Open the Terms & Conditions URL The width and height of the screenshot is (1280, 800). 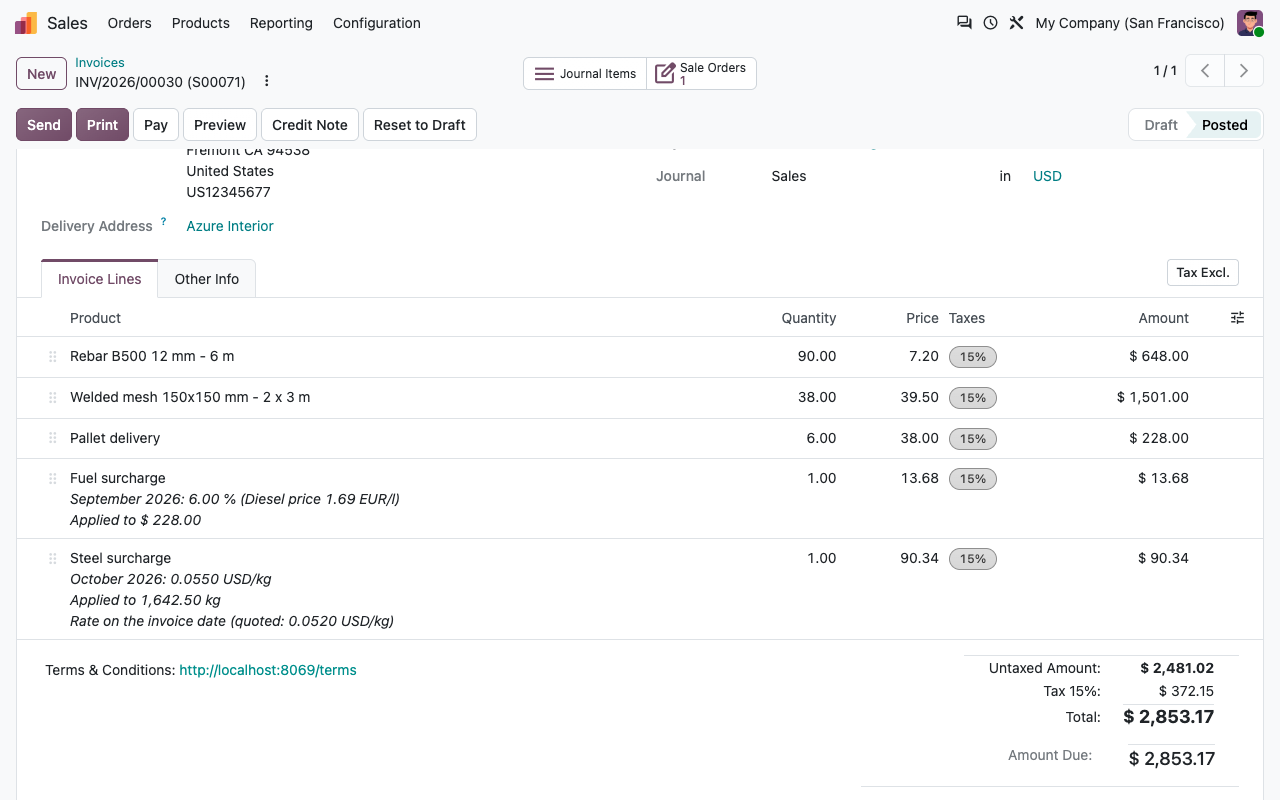(268, 670)
